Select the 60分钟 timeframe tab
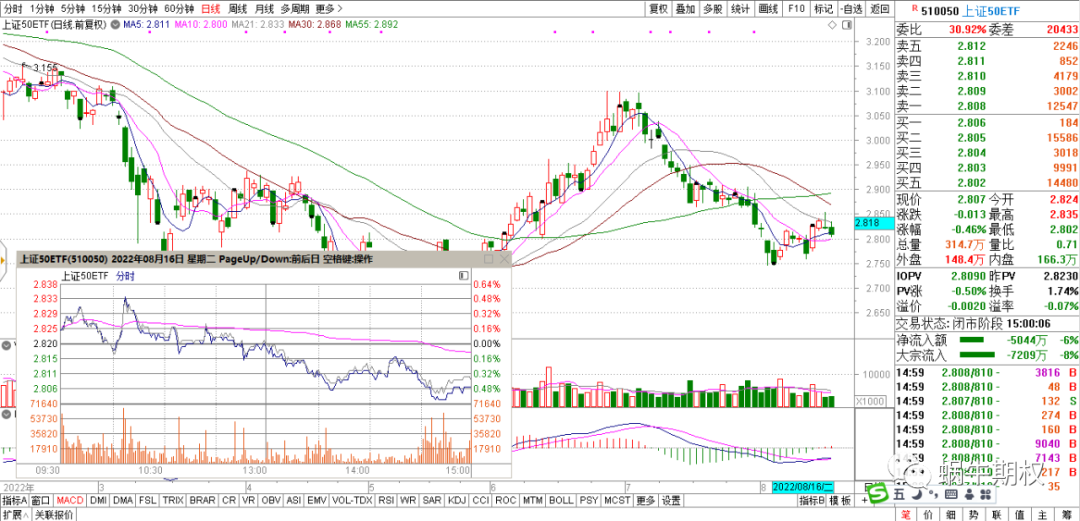Image resolution: width=1080 pixels, height=521 pixels. click(180, 8)
